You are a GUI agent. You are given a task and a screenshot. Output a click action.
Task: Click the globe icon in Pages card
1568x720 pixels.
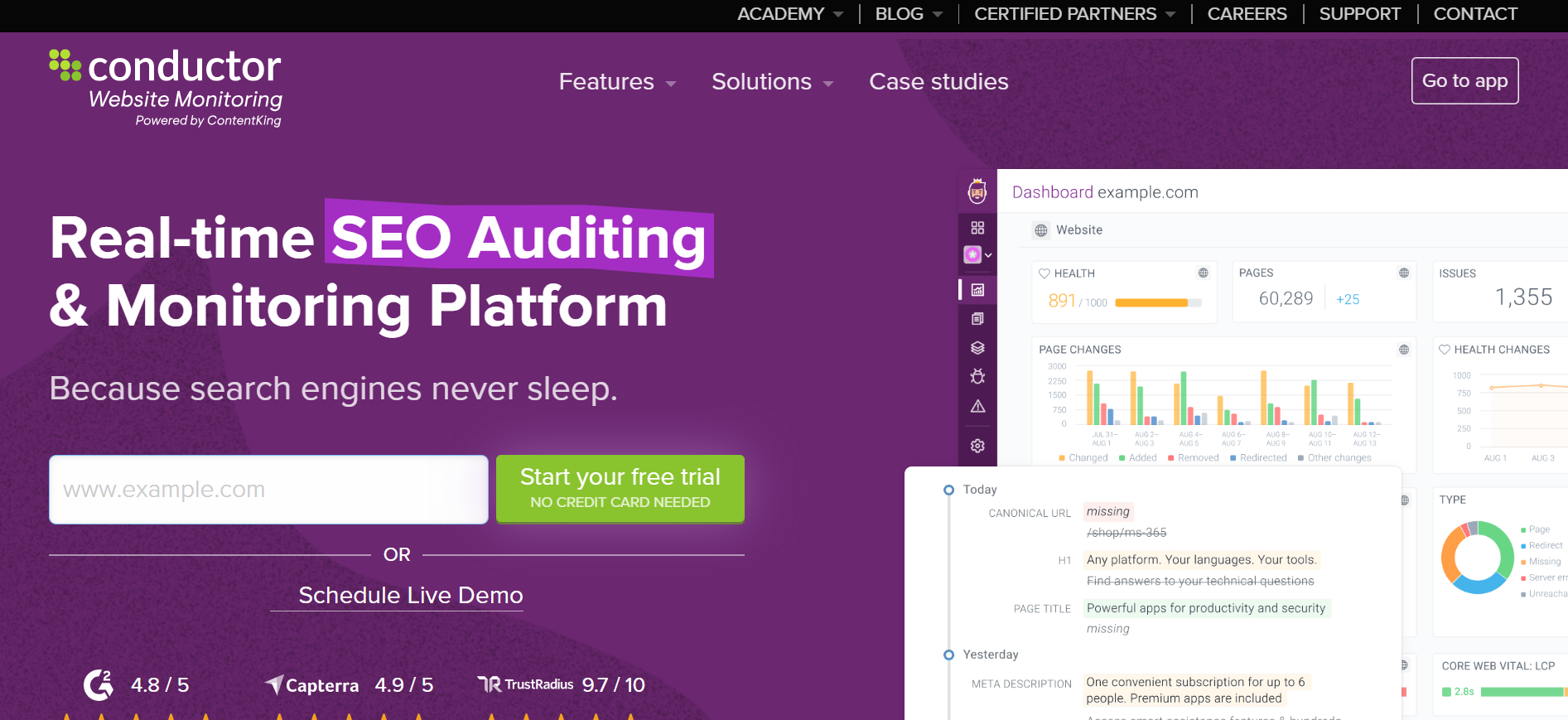tap(1404, 273)
